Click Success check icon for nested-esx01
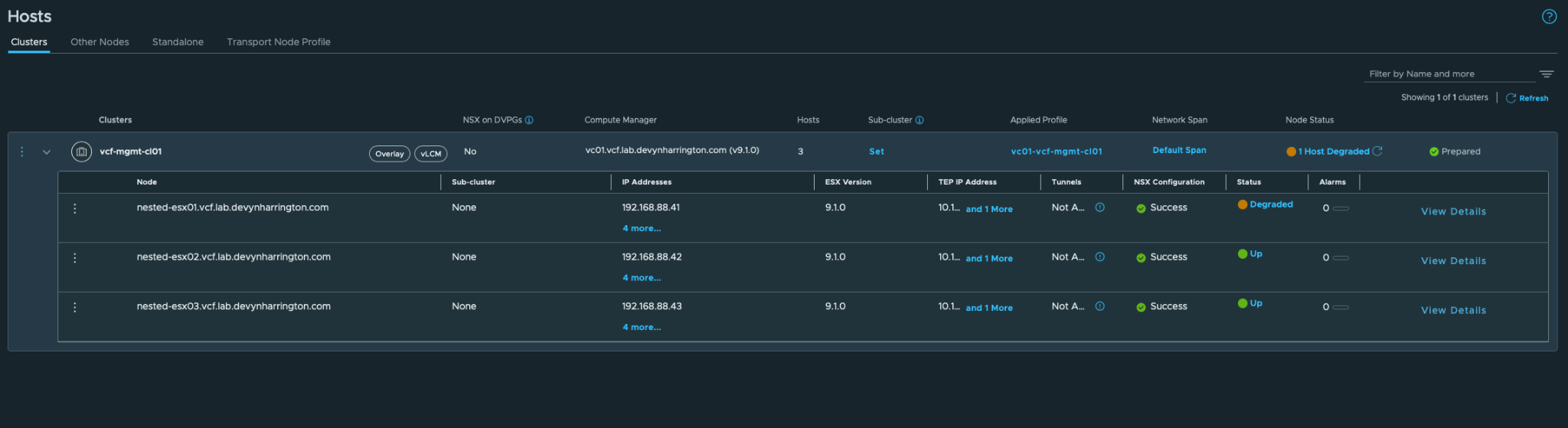This screenshot has height=428, width=1568. (x=1141, y=208)
